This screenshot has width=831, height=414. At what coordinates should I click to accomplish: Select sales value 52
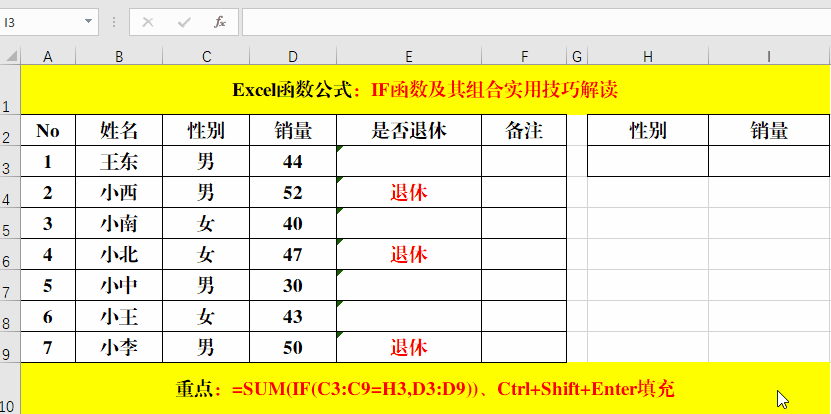(293, 192)
